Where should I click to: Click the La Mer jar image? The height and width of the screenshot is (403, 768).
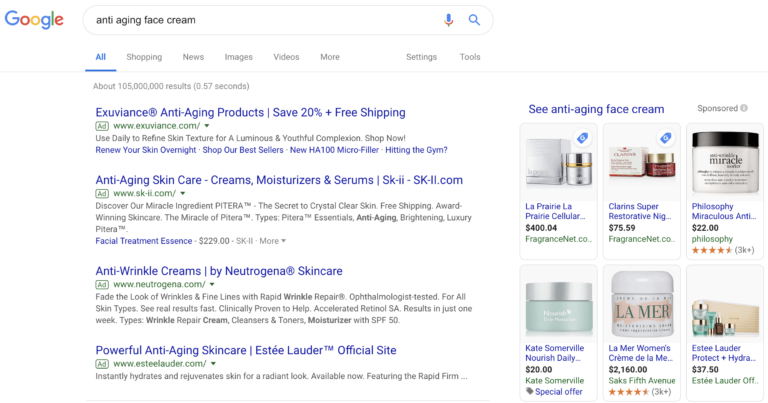coord(642,306)
